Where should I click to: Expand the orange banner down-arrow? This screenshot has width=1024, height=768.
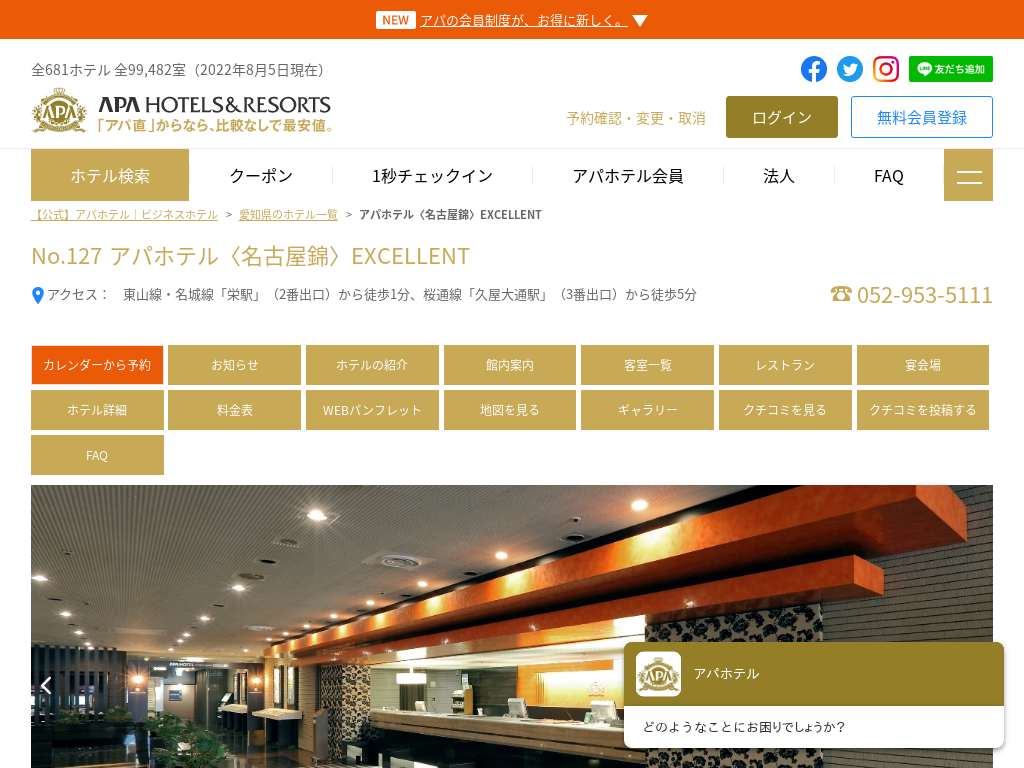(x=640, y=21)
